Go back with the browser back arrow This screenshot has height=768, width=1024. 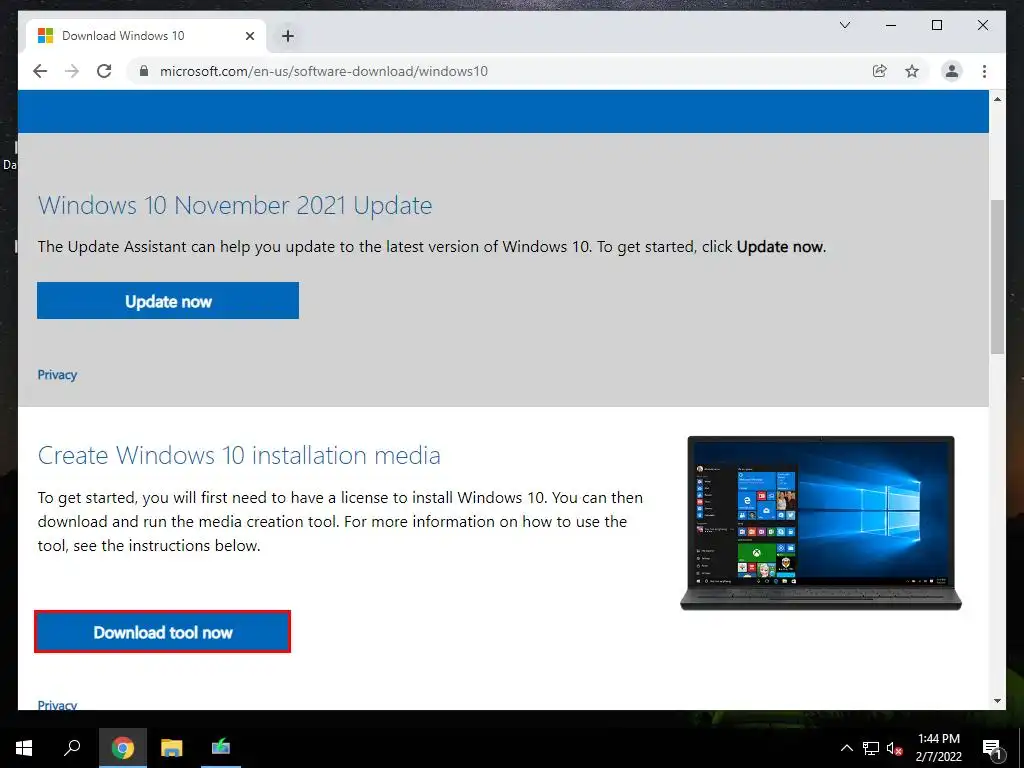tap(40, 71)
